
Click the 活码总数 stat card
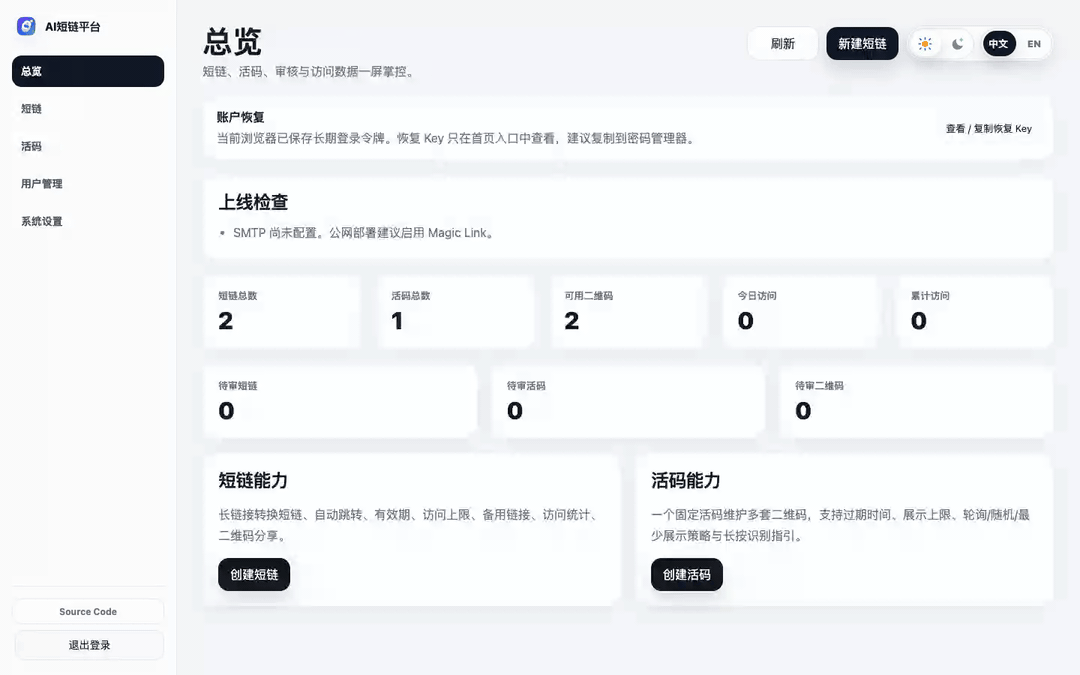click(x=455, y=311)
